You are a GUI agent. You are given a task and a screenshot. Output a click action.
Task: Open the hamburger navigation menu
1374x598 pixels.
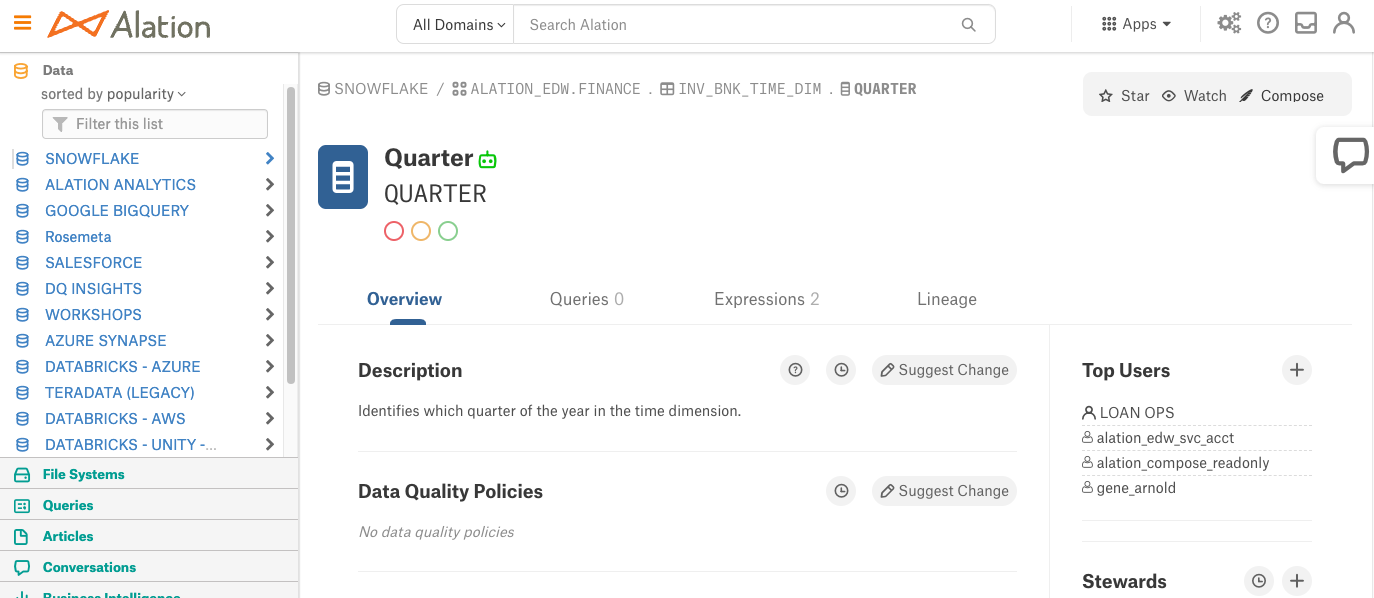click(22, 23)
